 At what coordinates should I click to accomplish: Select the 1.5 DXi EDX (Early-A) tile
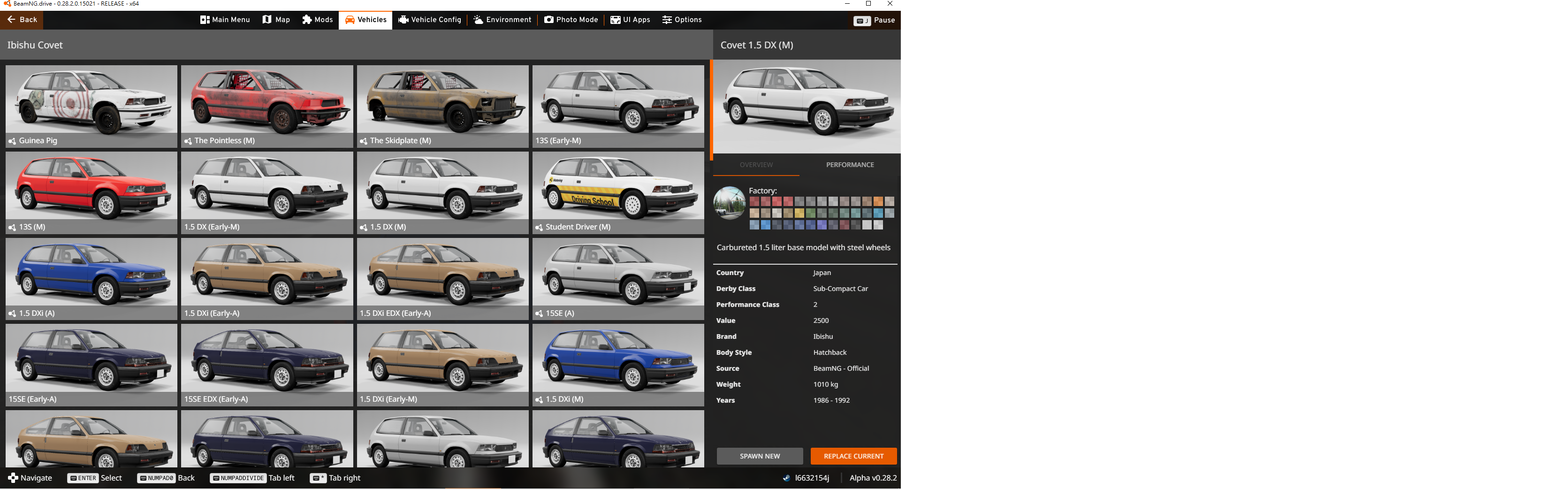click(x=442, y=279)
